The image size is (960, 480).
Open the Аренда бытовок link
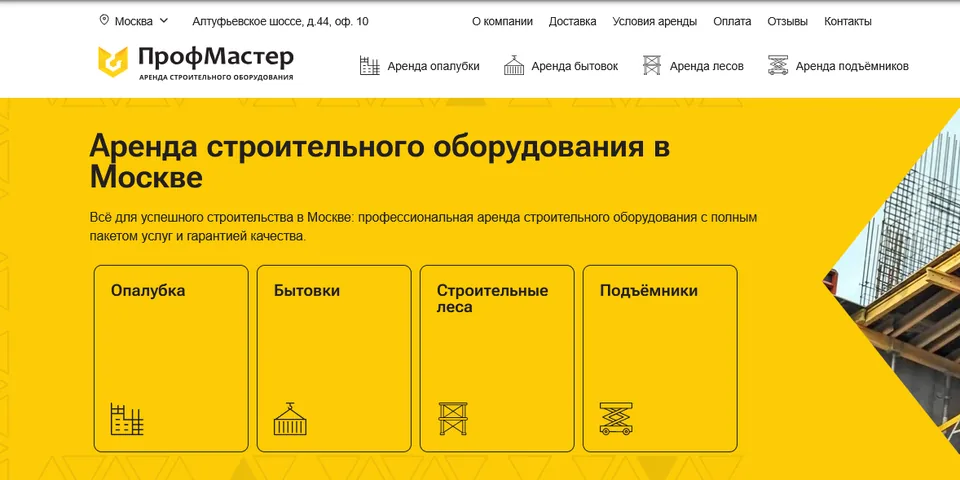pos(575,66)
